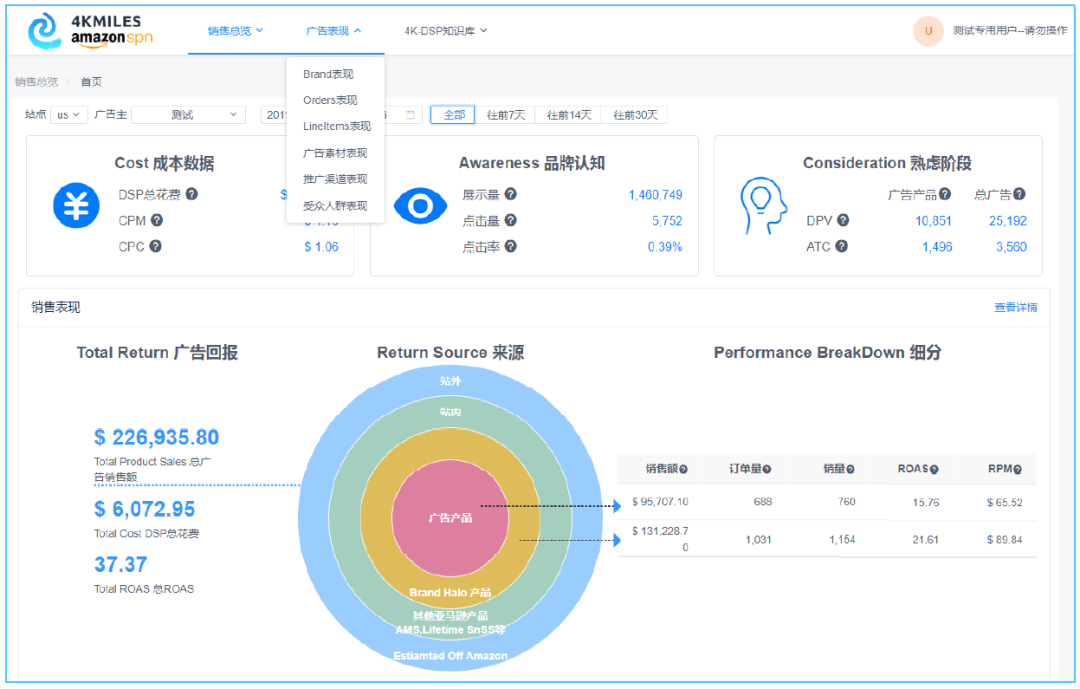The image size is (1080, 689).
Task: Click the calendar icon in date field
Action: 410,115
